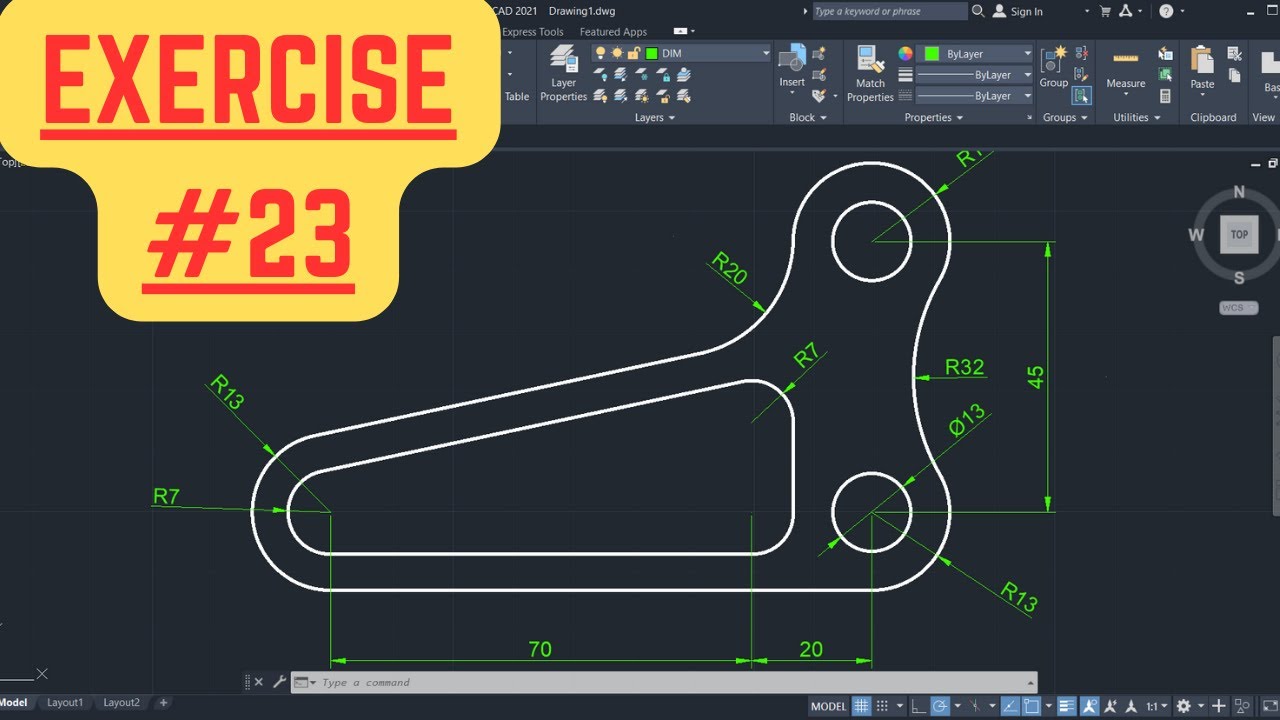Toggle snap mode dots icon
1280x720 pixels.
882,706
